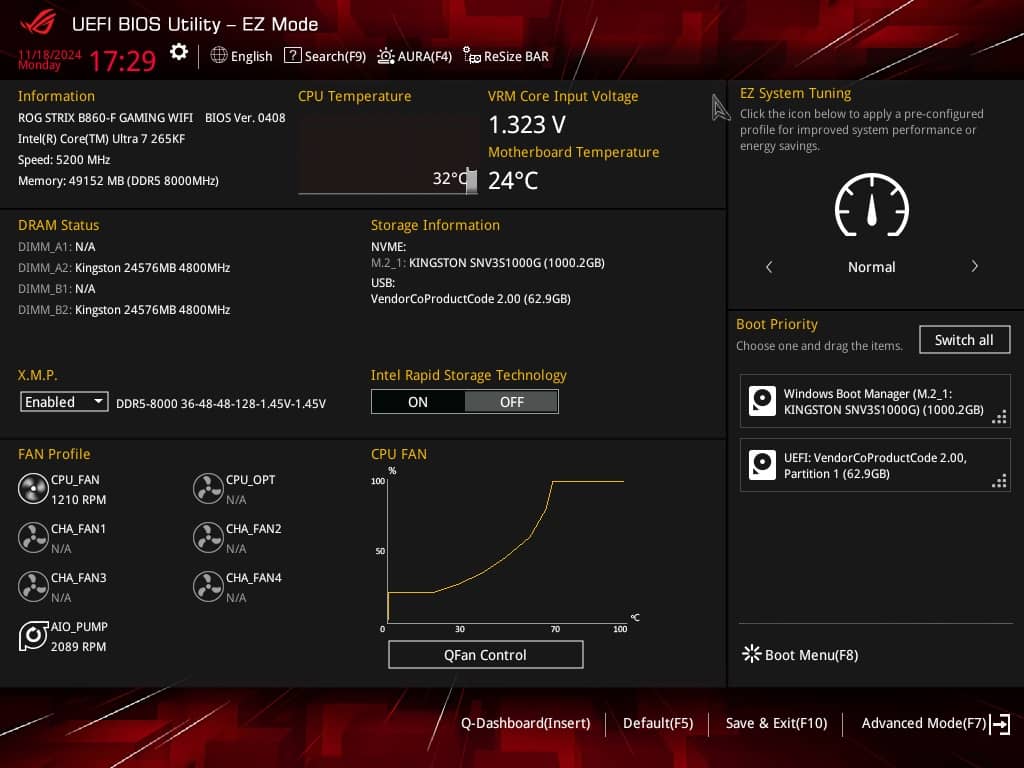Image resolution: width=1024 pixels, height=768 pixels.
Task: Click the CHA_FAN3 fan icon
Action: (33, 586)
